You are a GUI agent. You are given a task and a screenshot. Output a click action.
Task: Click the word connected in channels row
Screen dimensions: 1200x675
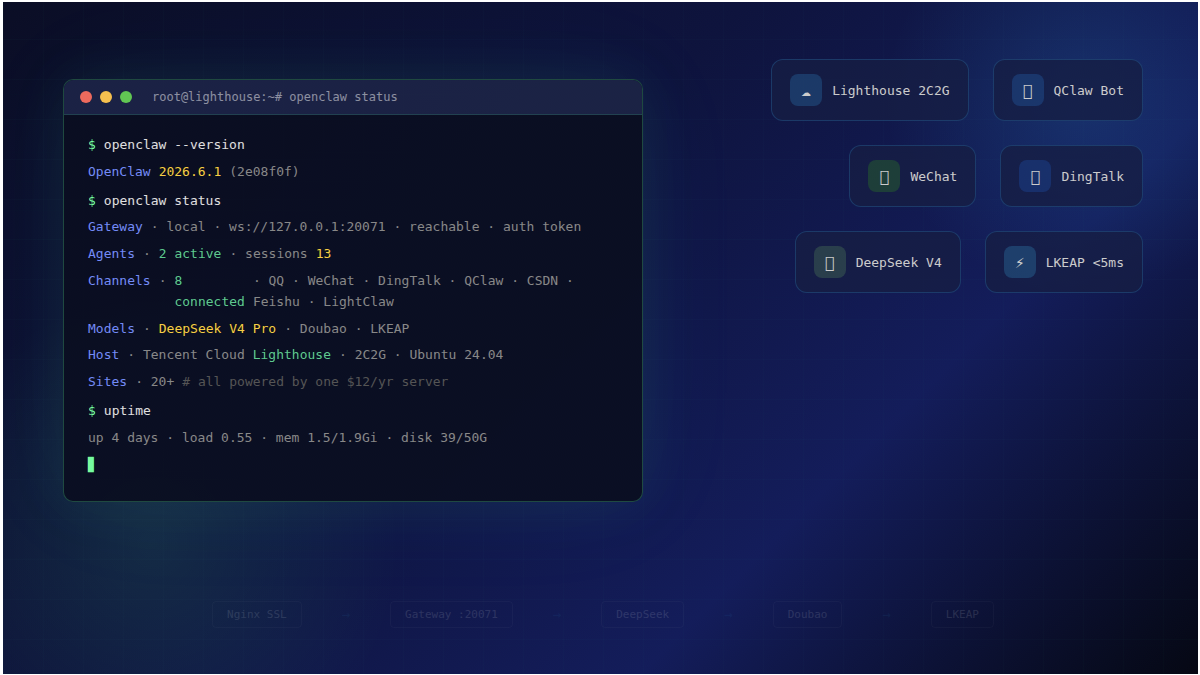209,302
